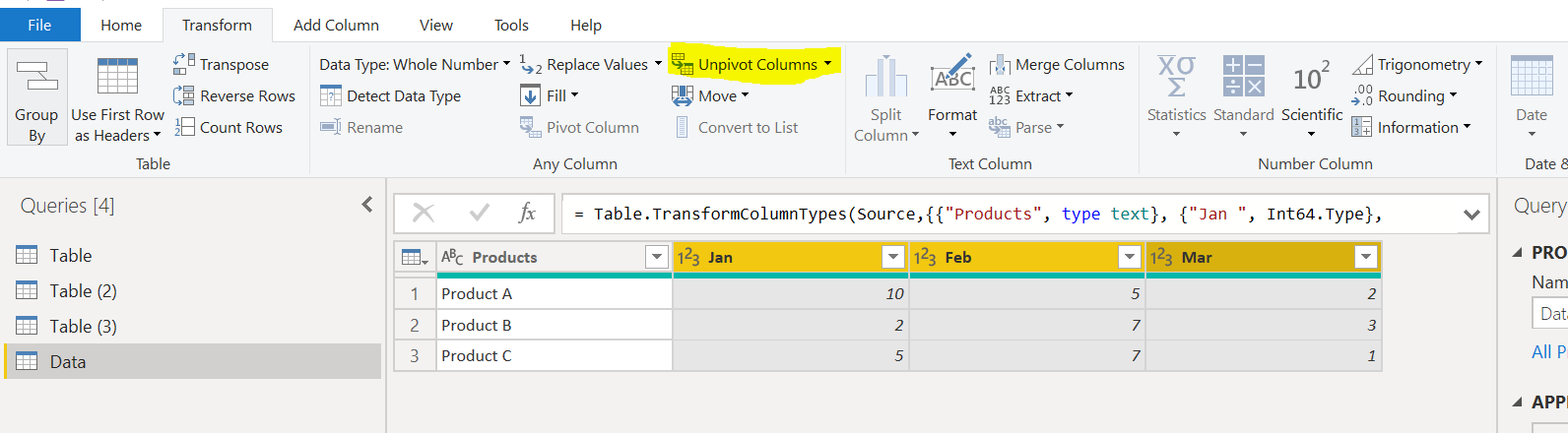Click the Parse icon
The image size is (1568, 433).
click(x=1000, y=127)
